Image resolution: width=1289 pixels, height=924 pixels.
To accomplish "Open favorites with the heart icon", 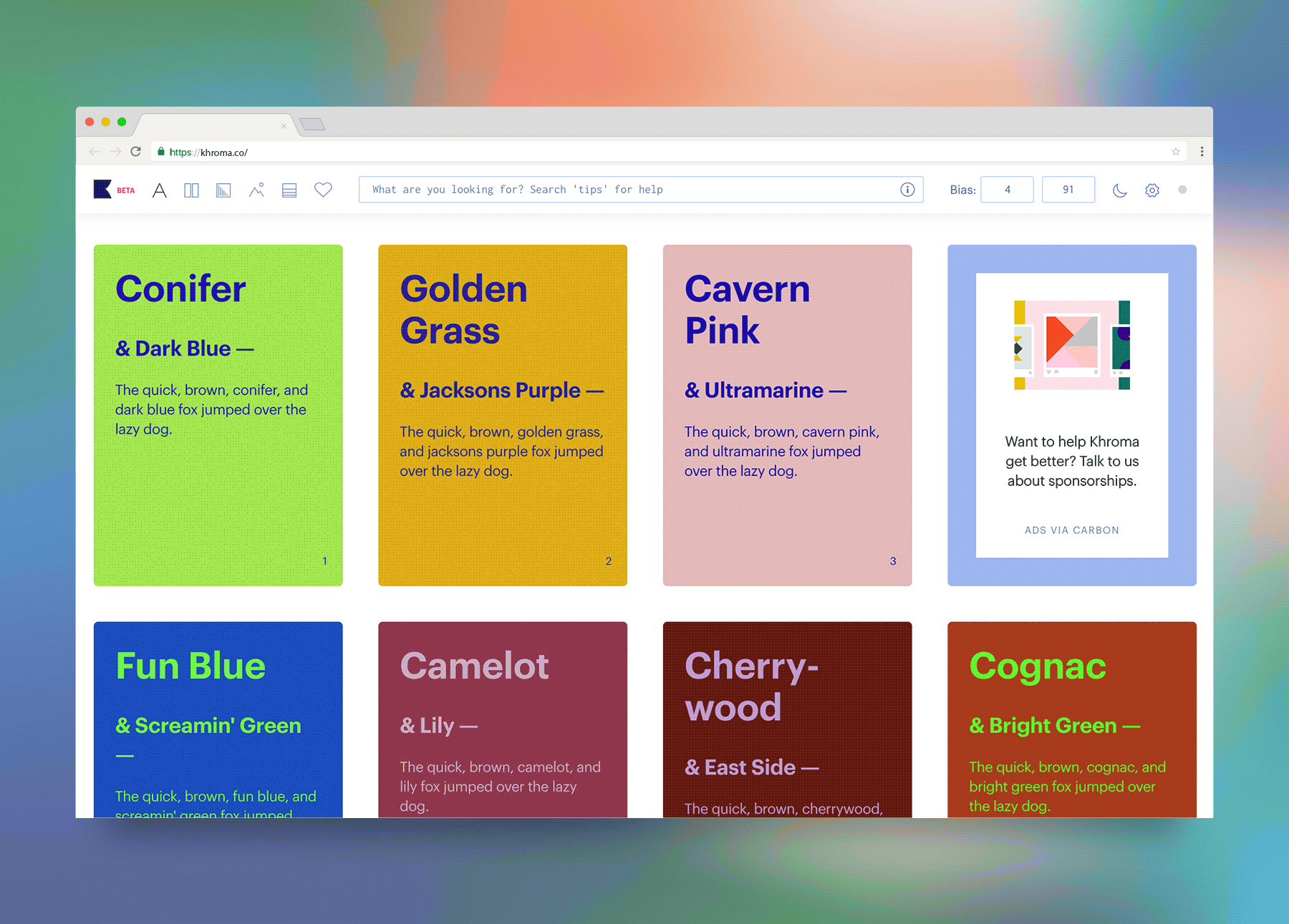I will 323,190.
